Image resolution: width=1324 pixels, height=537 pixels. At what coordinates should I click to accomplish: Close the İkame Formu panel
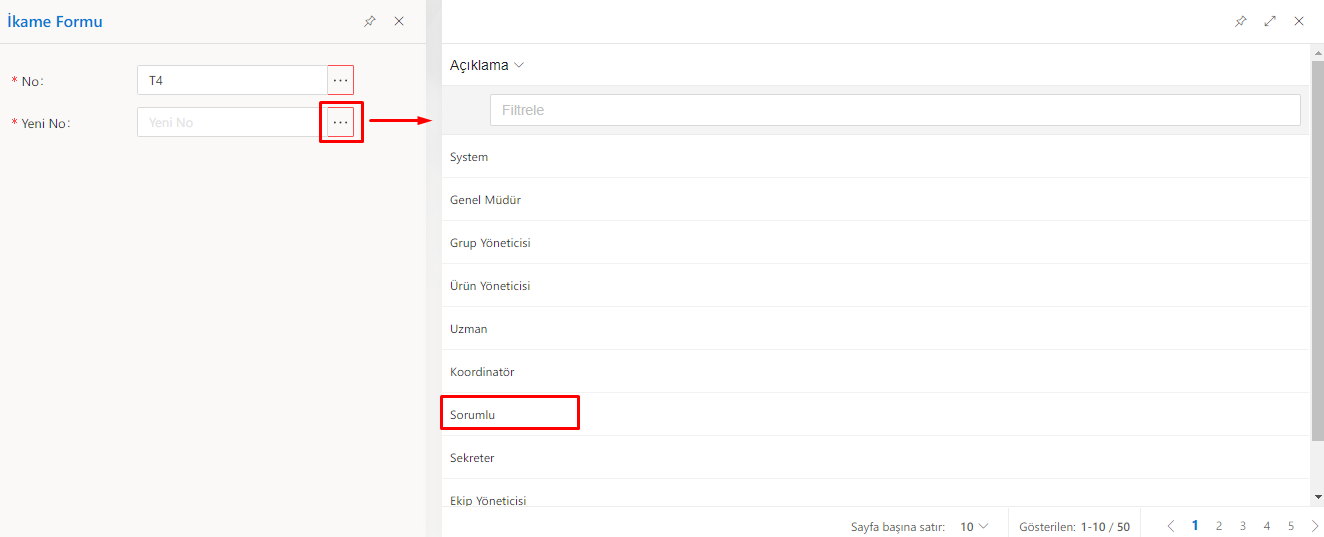coord(399,21)
